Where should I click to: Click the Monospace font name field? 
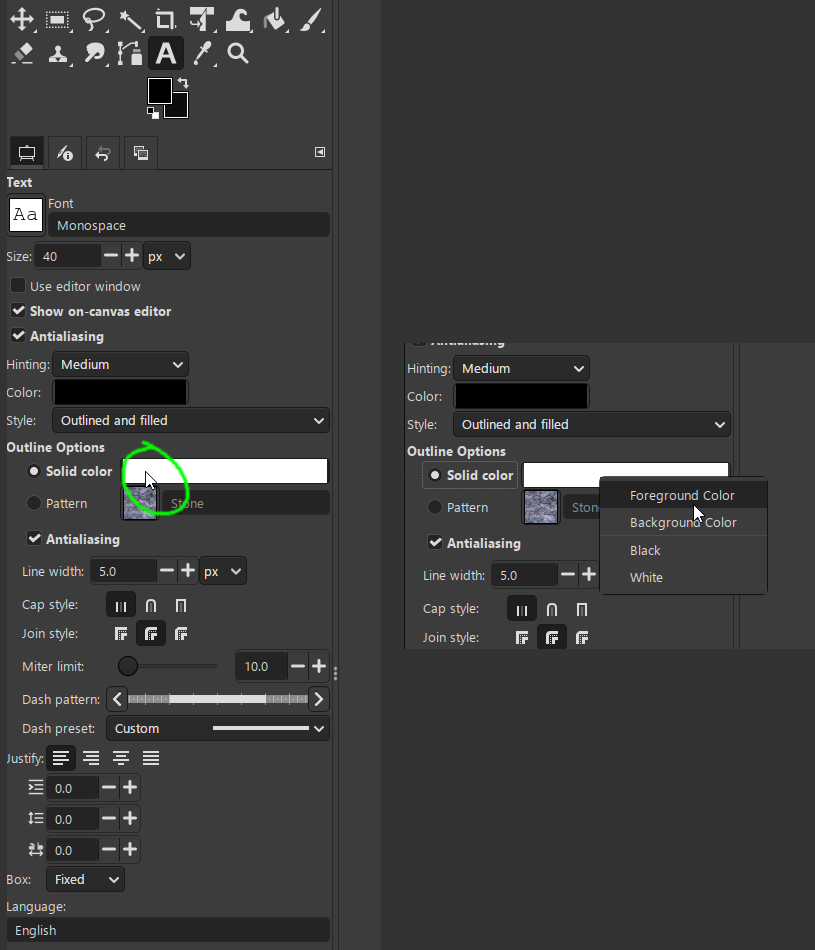(188, 225)
